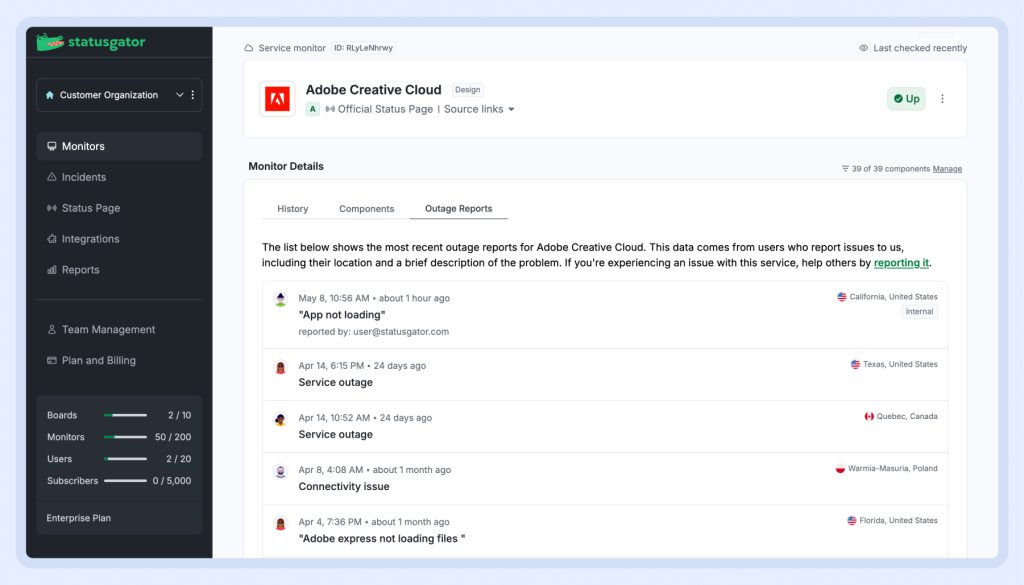The width and height of the screenshot is (1024, 585).
Task: Click the Manage components link
Action: click(x=947, y=168)
